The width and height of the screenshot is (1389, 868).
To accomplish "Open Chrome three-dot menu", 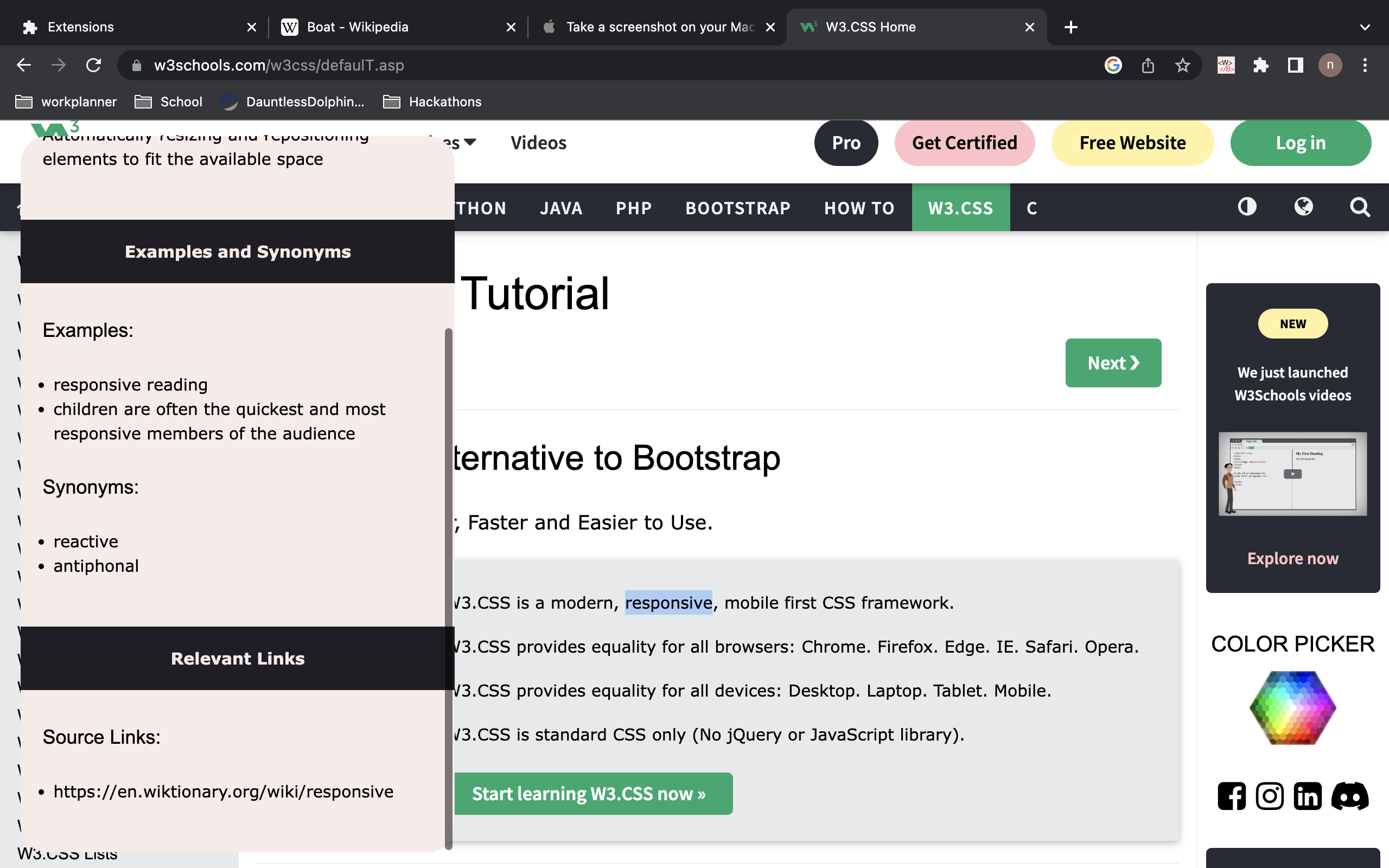I will pyautogui.click(x=1365, y=65).
